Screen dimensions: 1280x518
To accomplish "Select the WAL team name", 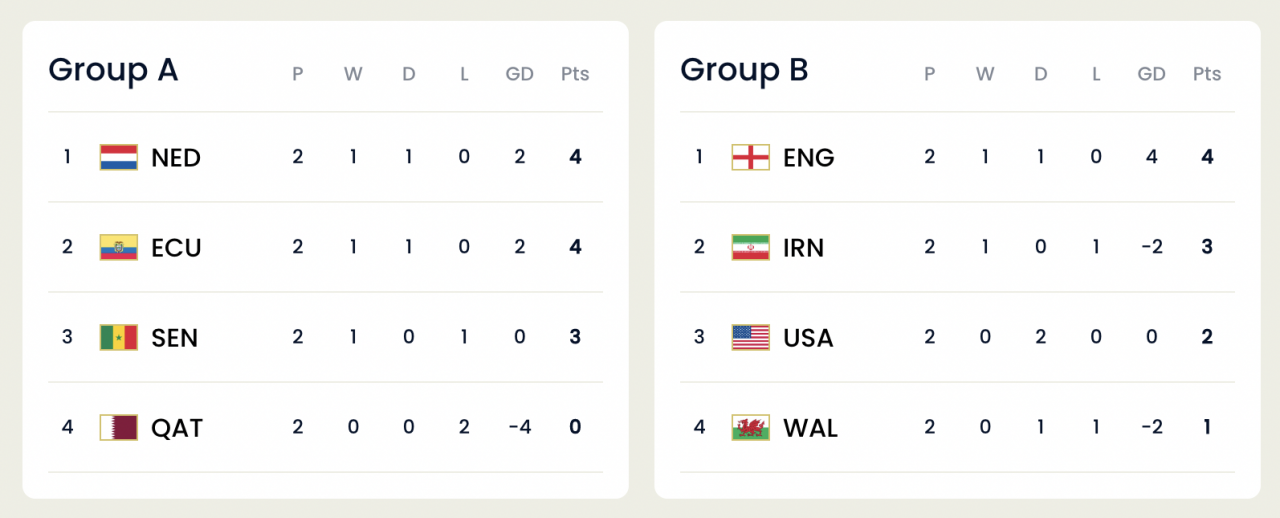I will [811, 428].
